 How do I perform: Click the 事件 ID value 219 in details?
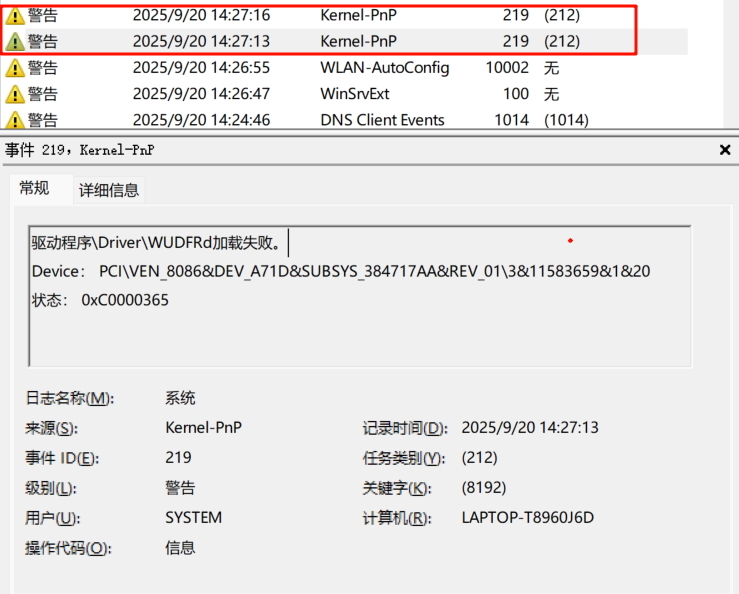tap(178, 457)
